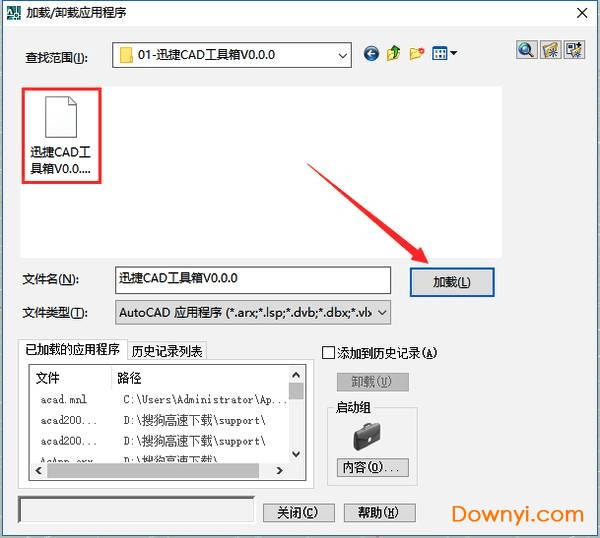Click the Locate/favorites star icon
The width and height of the screenshot is (600, 538).
(x=550, y=50)
